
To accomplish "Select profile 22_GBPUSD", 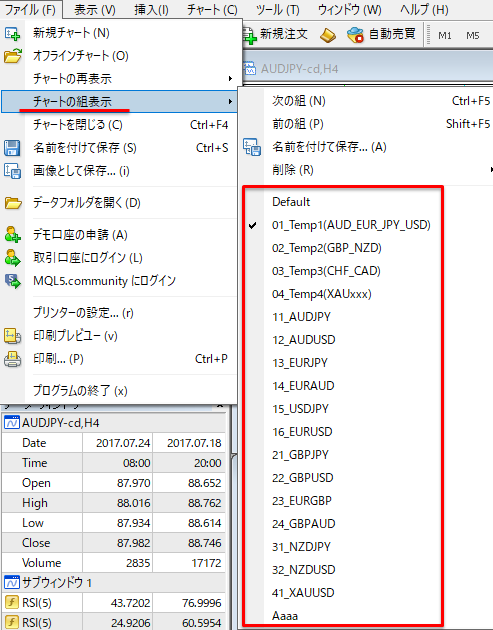I will tap(303, 478).
